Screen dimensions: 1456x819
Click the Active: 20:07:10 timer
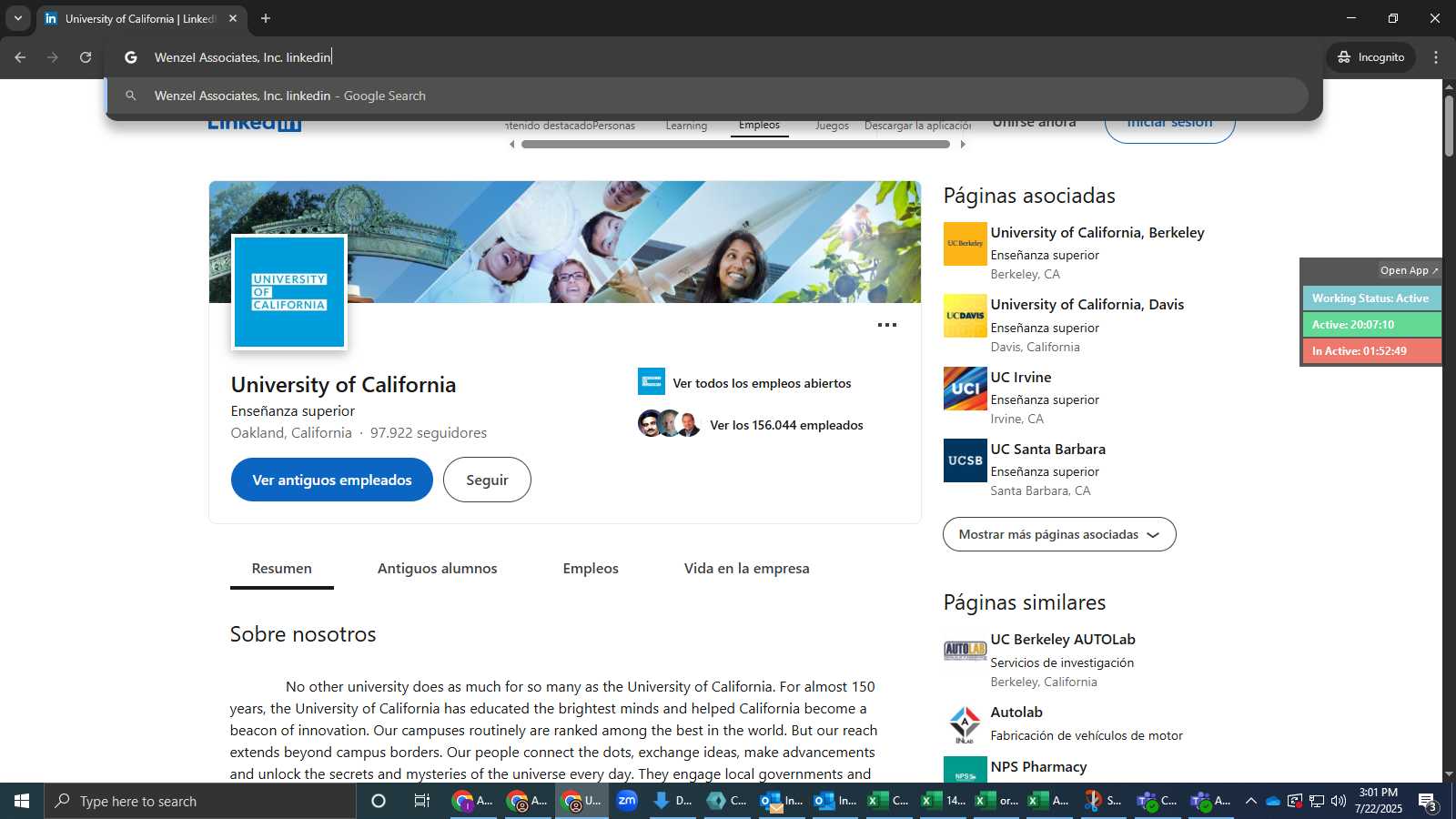[1371, 325]
